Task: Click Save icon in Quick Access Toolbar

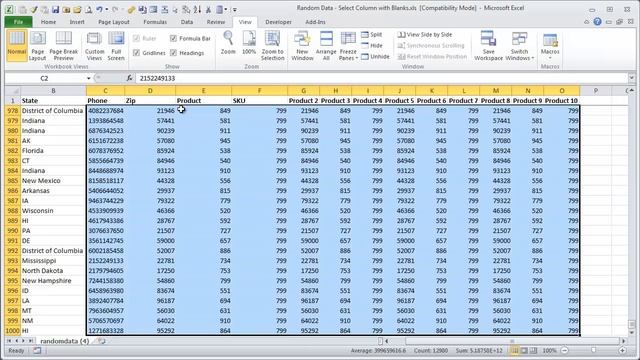Action: coord(55,9)
